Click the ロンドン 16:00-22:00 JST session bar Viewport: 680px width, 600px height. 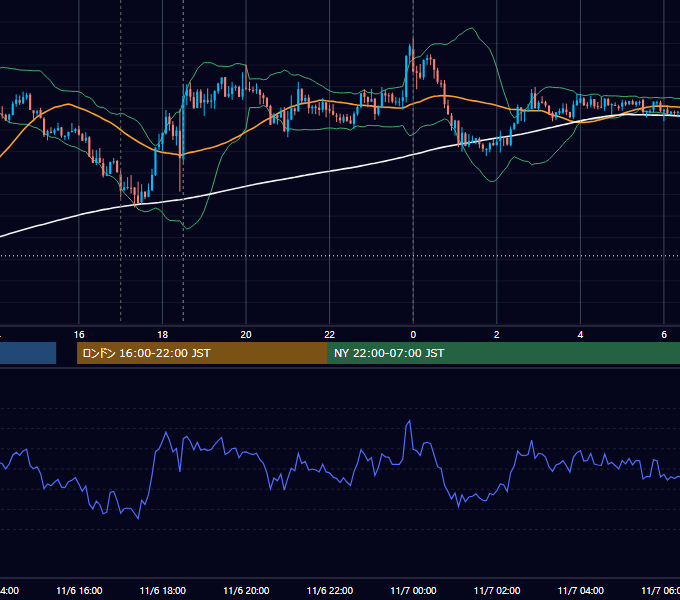[x=202, y=353]
